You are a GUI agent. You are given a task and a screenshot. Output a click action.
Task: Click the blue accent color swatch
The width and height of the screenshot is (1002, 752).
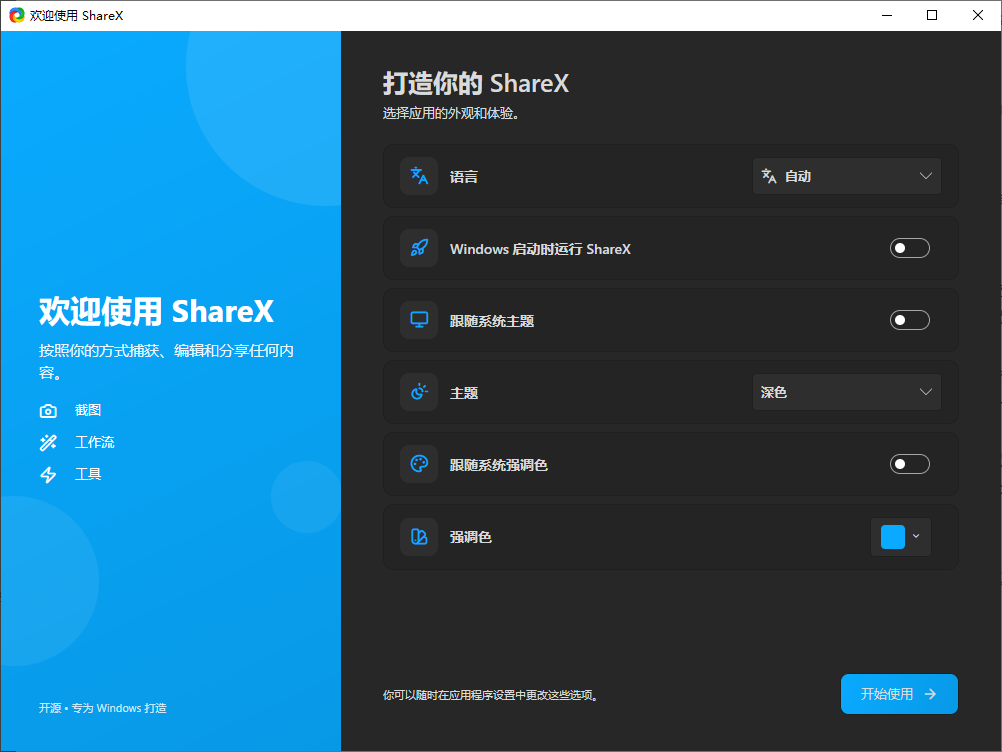pyautogui.click(x=893, y=537)
